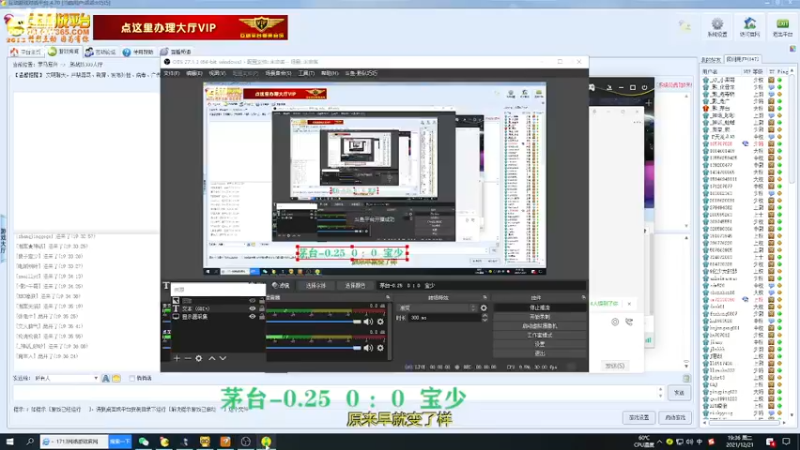
Task: Click taskbar search magnifier
Action: (30, 441)
